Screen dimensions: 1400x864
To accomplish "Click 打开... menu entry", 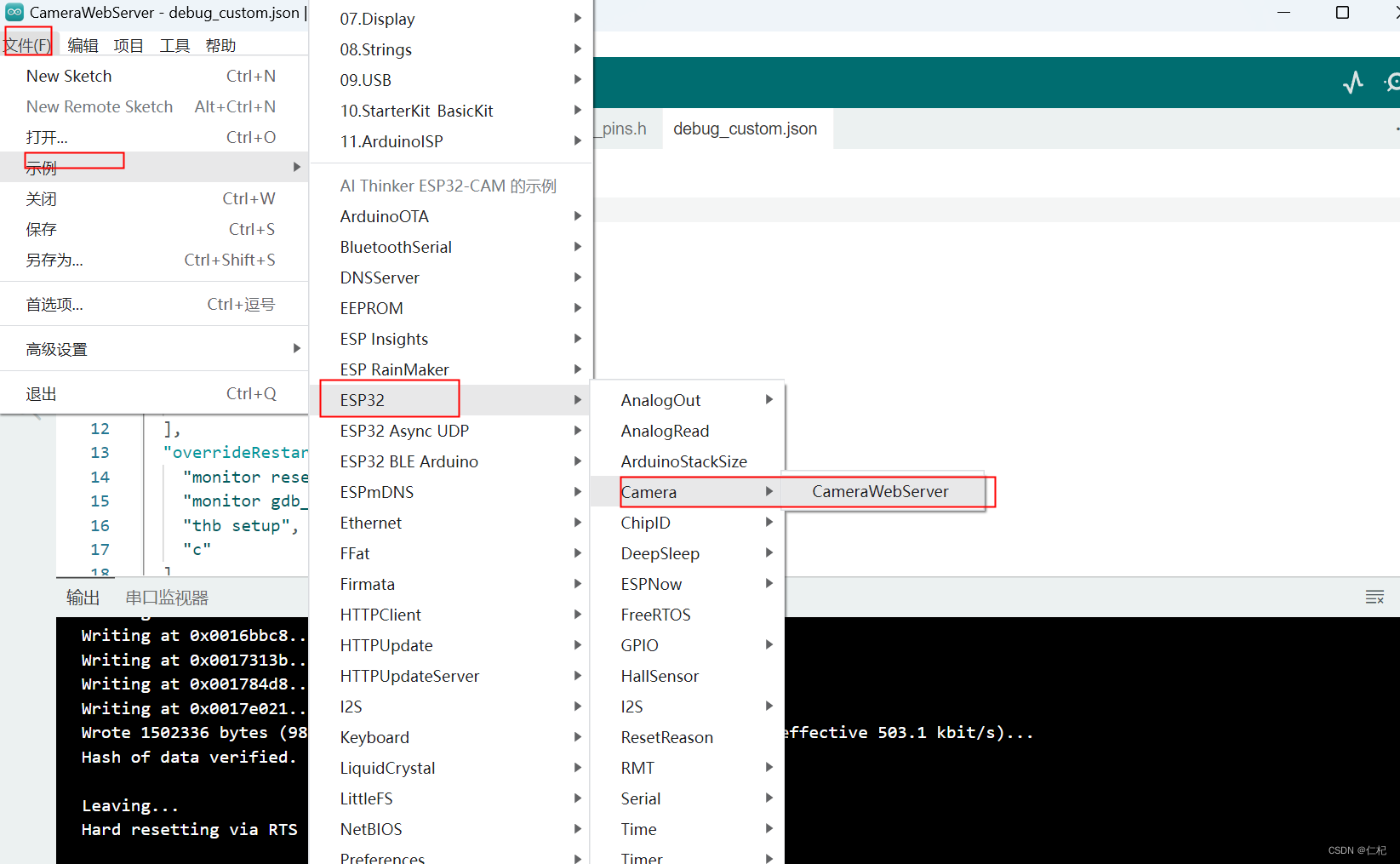I will pyautogui.click(x=154, y=137).
